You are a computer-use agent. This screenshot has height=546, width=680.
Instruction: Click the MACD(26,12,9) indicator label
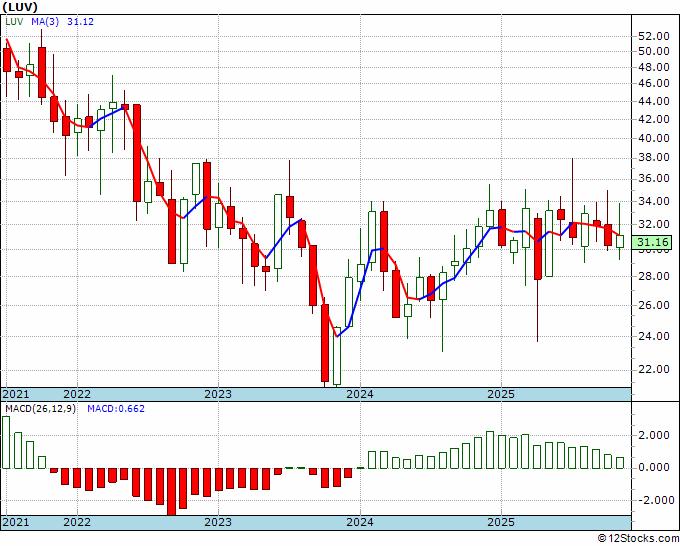coord(40,409)
